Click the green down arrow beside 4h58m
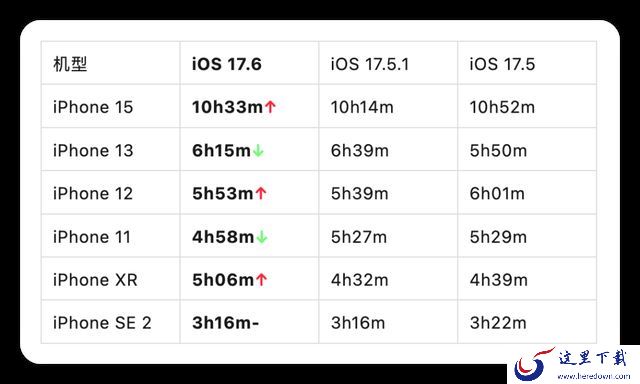This screenshot has height=384, width=640. pyautogui.click(x=262, y=237)
